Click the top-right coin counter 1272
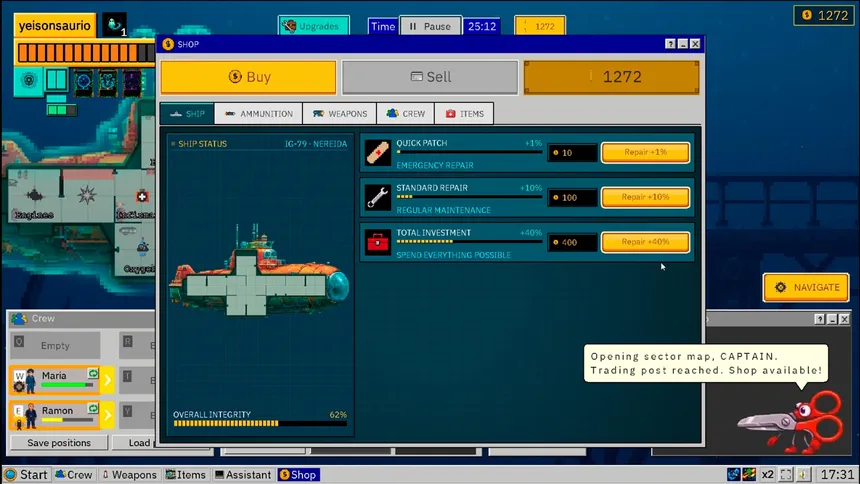Screen dimensions: 860x484 824,15
